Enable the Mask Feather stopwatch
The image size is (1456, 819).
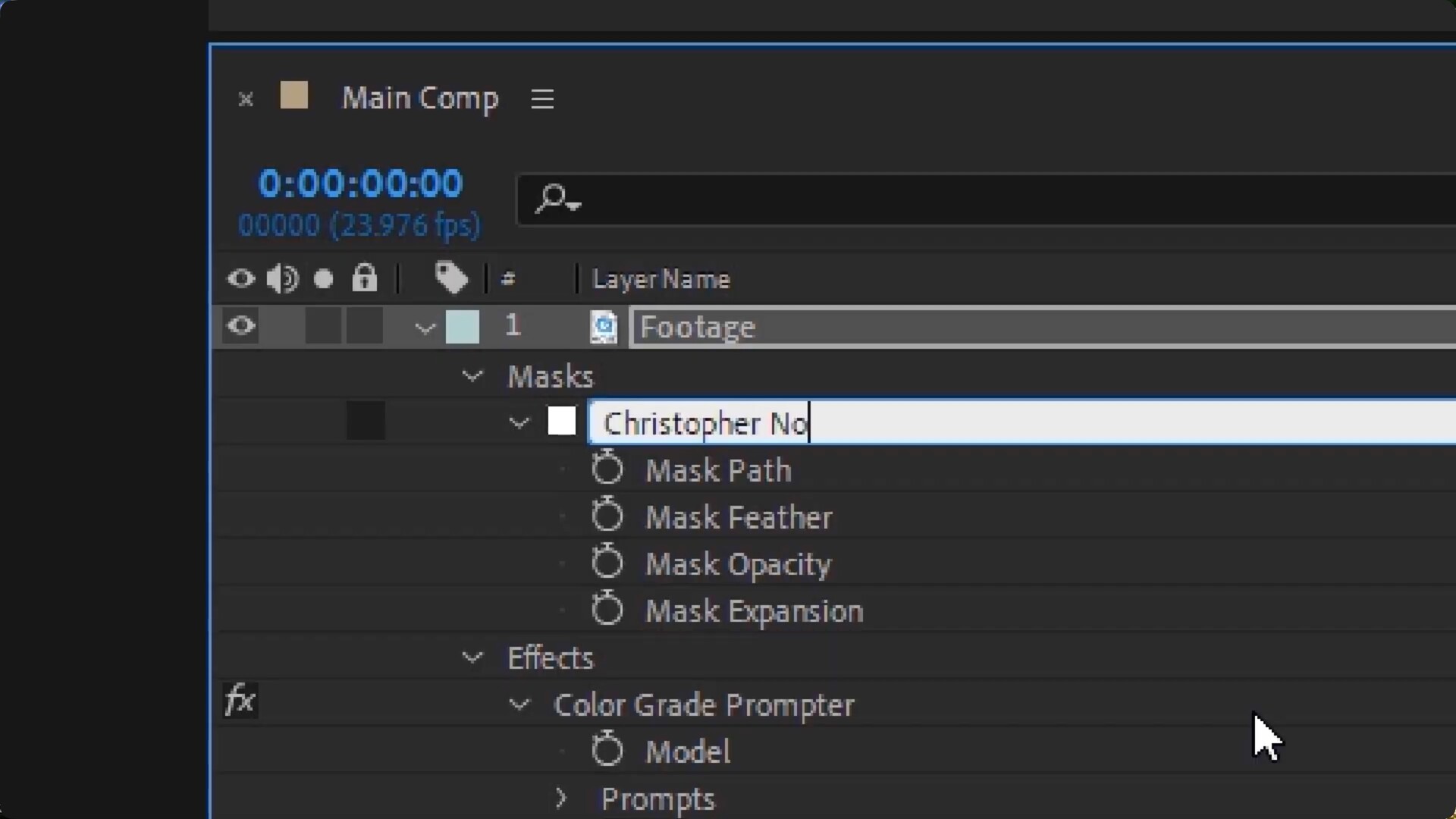pos(607,516)
